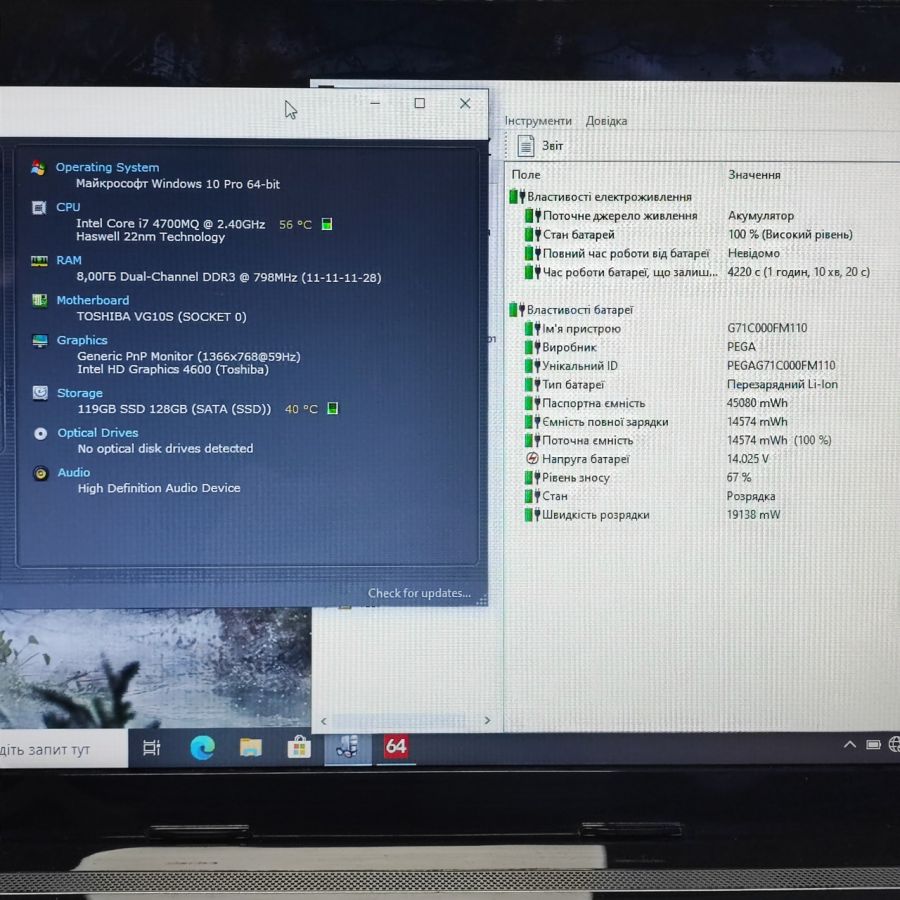This screenshot has height=900, width=900.
Task: Open the RAM heading link
Action: pyautogui.click(x=69, y=261)
